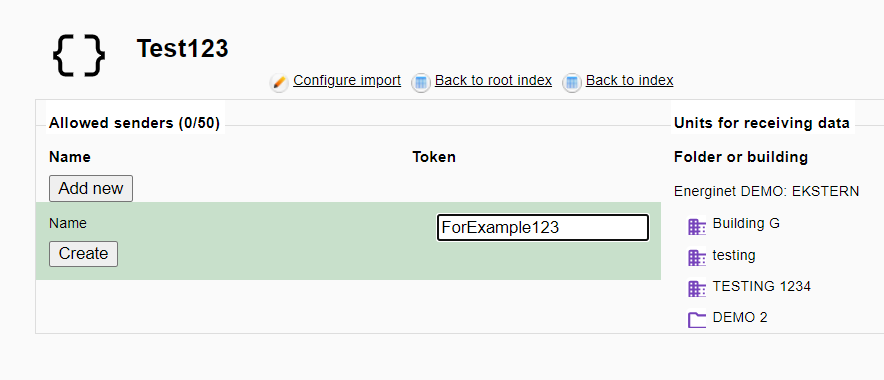Image resolution: width=884 pixels, height=380 pixels.
Task: Click the Energinet DEMO: EKSTERN root entry
Action: pos(767,192)
